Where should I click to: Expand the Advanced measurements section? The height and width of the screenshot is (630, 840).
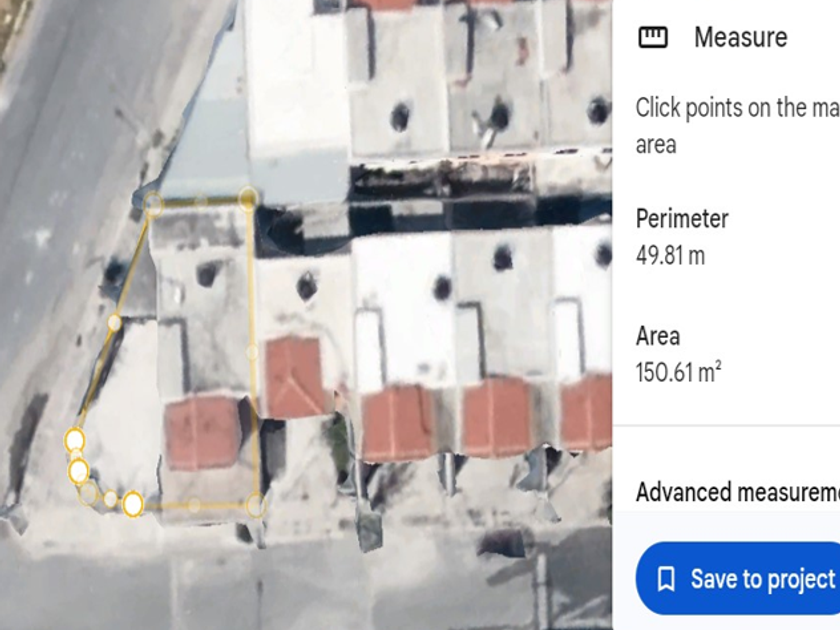(738, 492)
